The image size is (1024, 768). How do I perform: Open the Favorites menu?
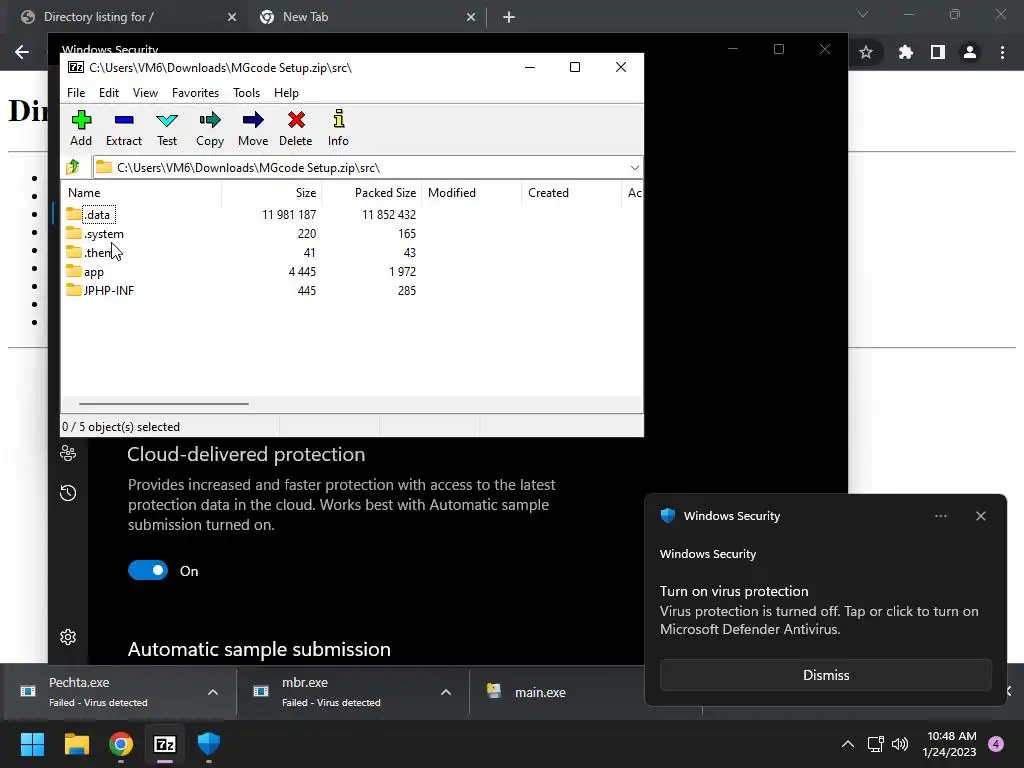pyautogui.click(x=195, y=93)
